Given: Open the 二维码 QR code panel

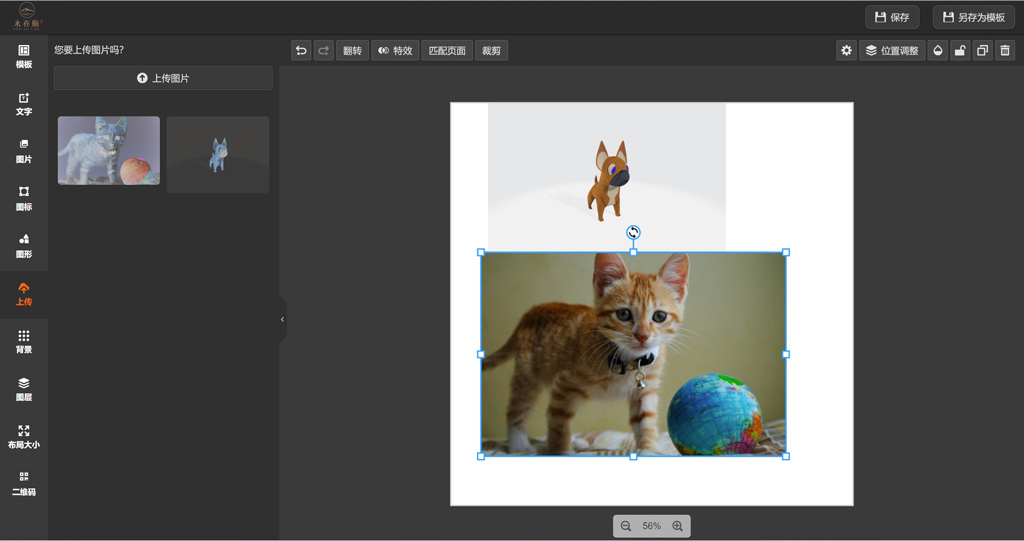Looking at the screenshot, I should pos(24,484).
